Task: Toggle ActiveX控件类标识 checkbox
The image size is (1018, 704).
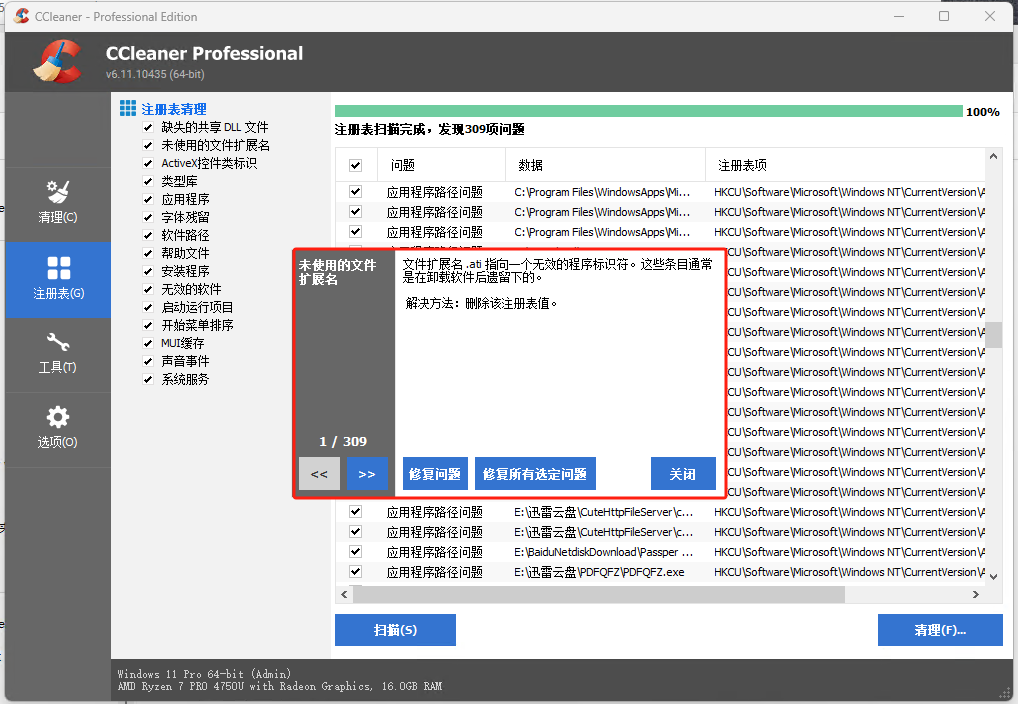Action: [148, 164]
